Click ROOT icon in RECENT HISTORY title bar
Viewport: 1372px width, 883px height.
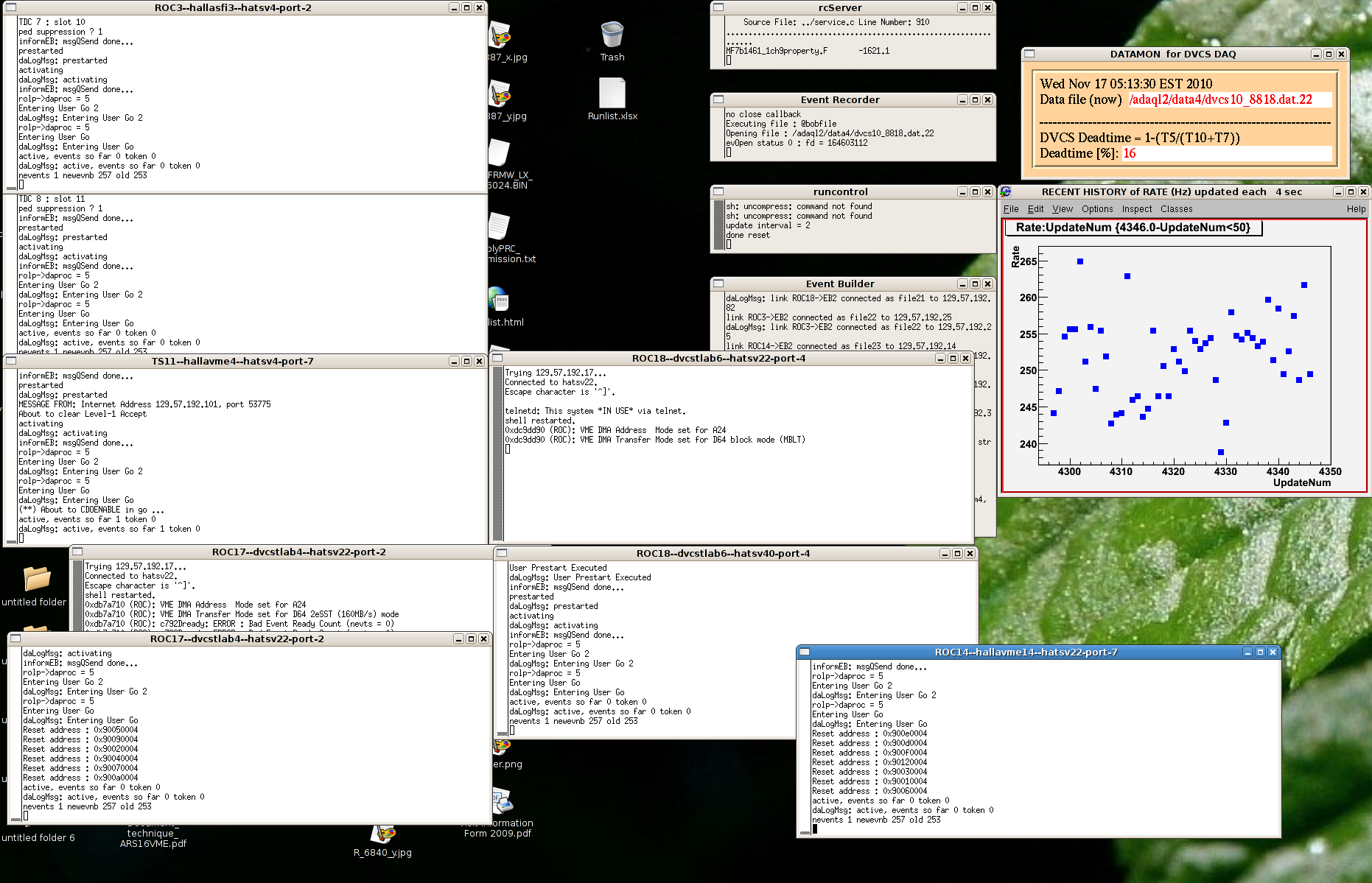point(1006,191)
